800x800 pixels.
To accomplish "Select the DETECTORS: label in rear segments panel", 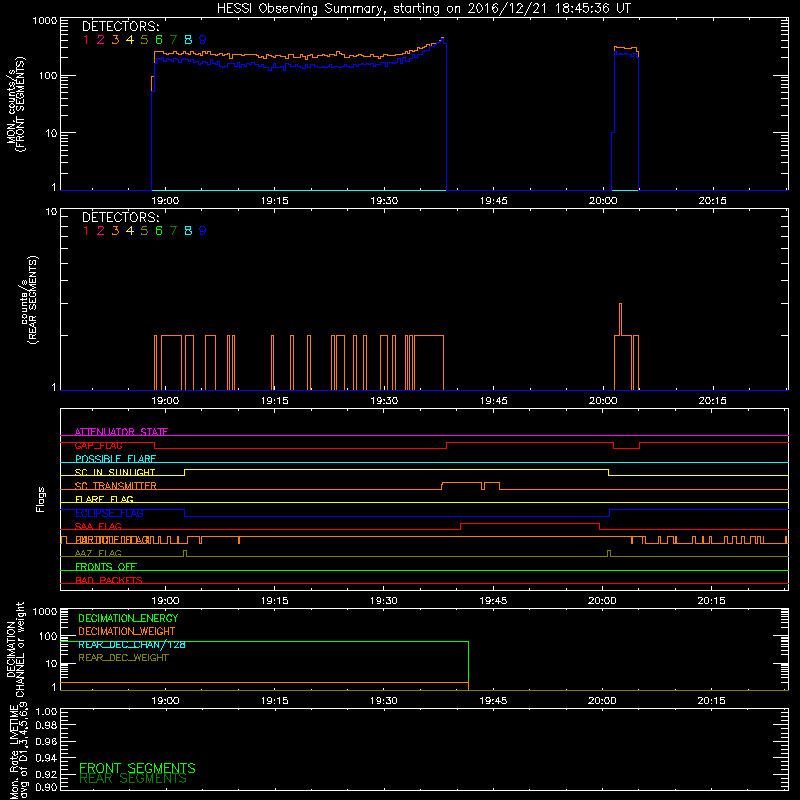I will point(120,217).
